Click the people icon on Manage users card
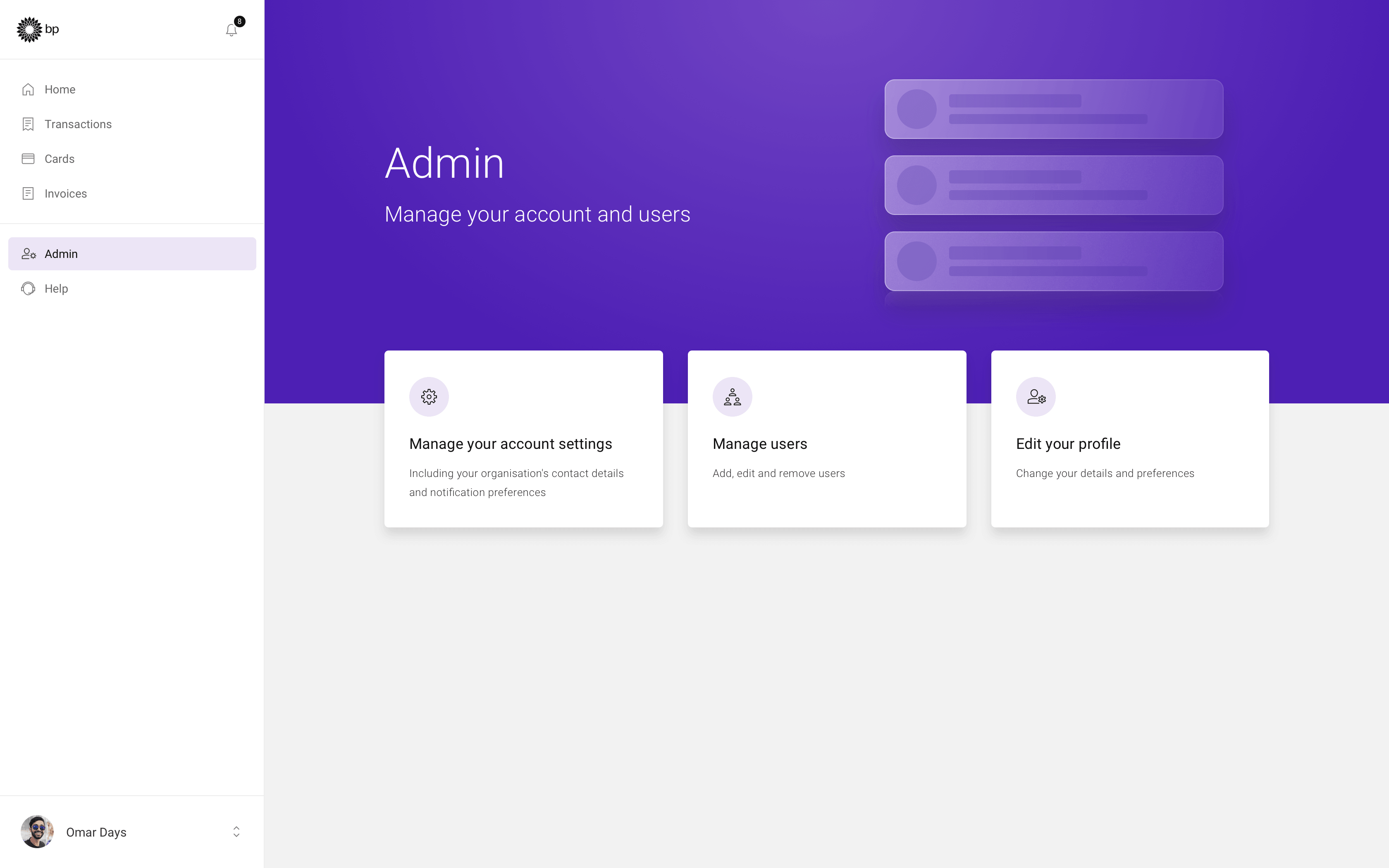 click(733, 397)
